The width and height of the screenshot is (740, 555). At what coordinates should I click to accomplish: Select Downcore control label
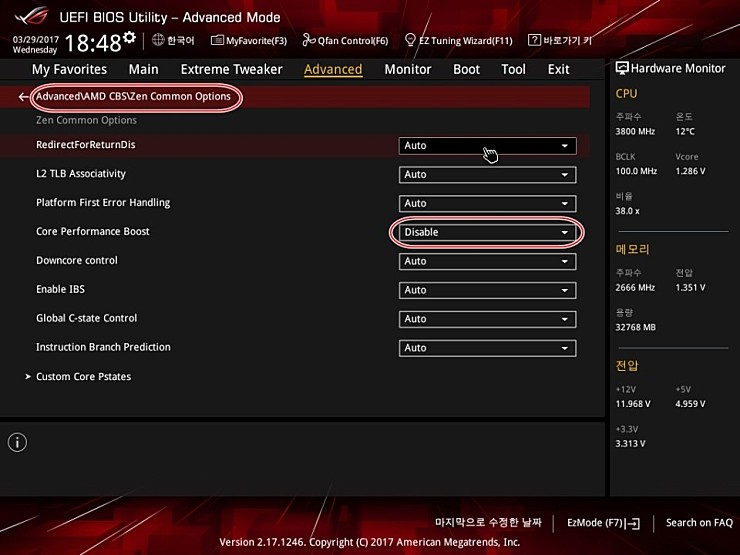(x=76, y=260)
